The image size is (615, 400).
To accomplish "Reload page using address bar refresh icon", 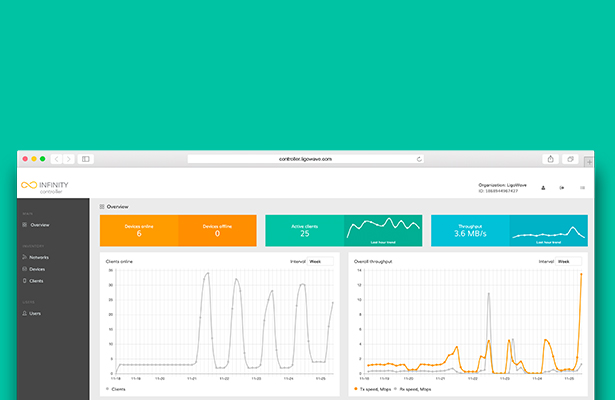I will (419, 159).
